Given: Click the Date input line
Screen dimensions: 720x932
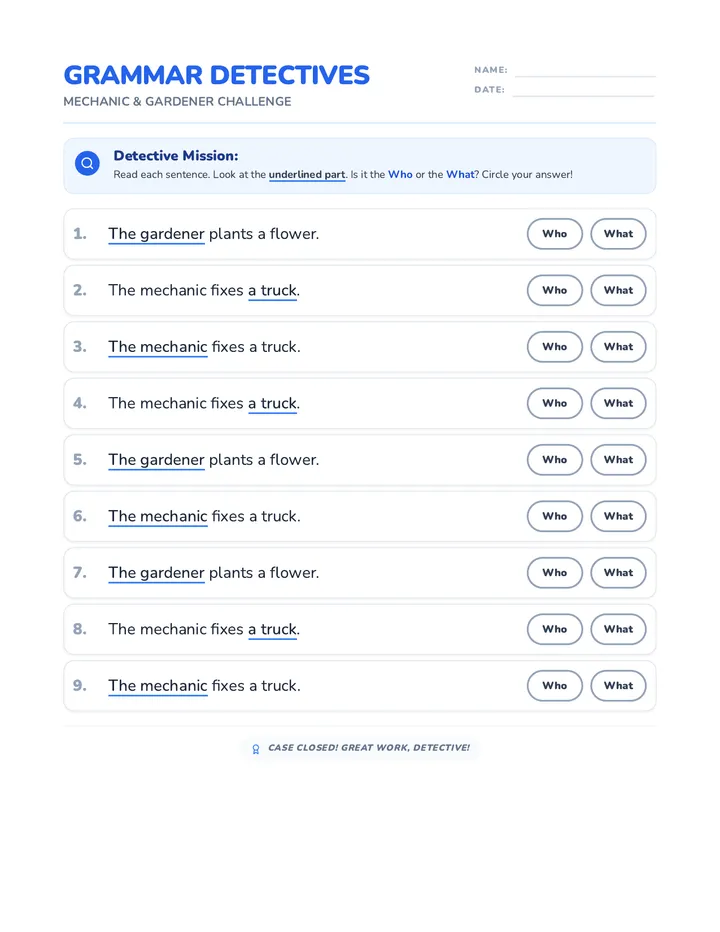Looking at the screenshot, I should [583, 91].
